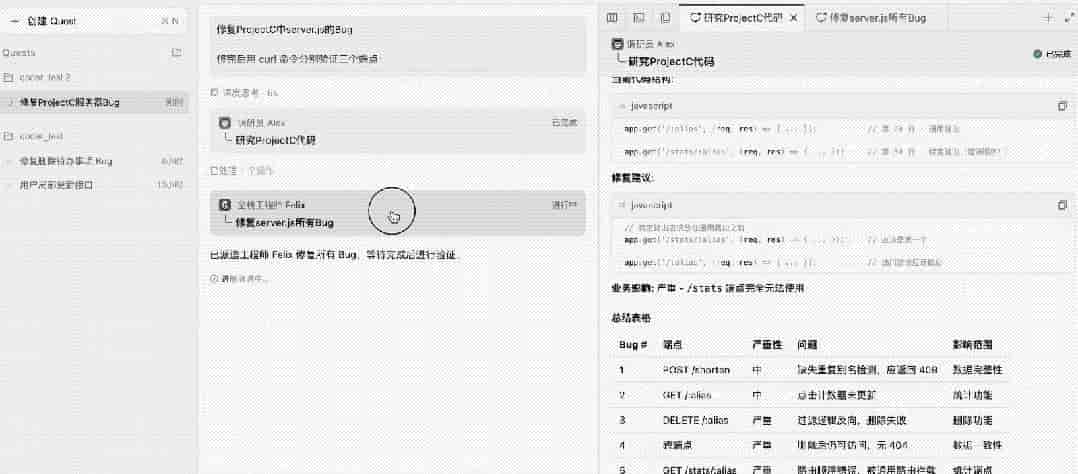Click the 总结表格 heading
This screenshot has width=1078, height=474.
(631, 318)
